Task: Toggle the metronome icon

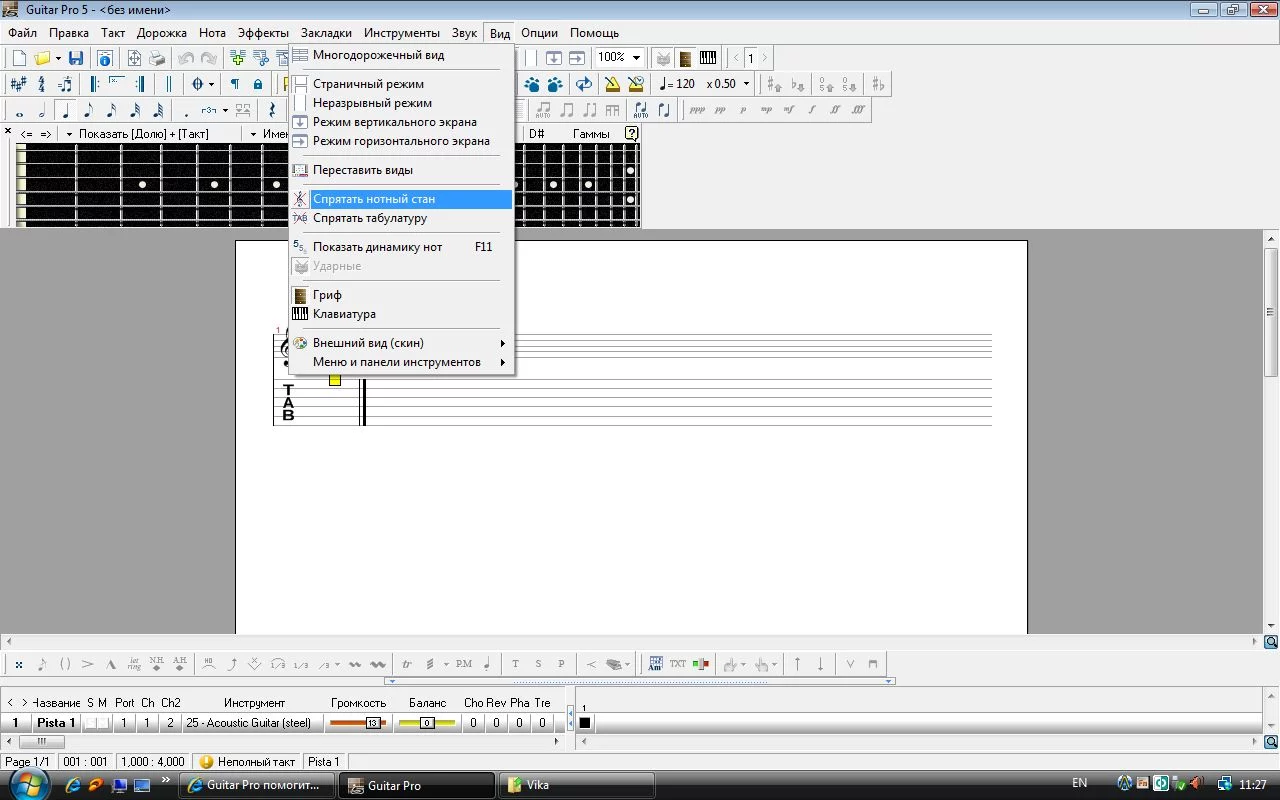Action: pyautogui.click(x=612, y=84)
